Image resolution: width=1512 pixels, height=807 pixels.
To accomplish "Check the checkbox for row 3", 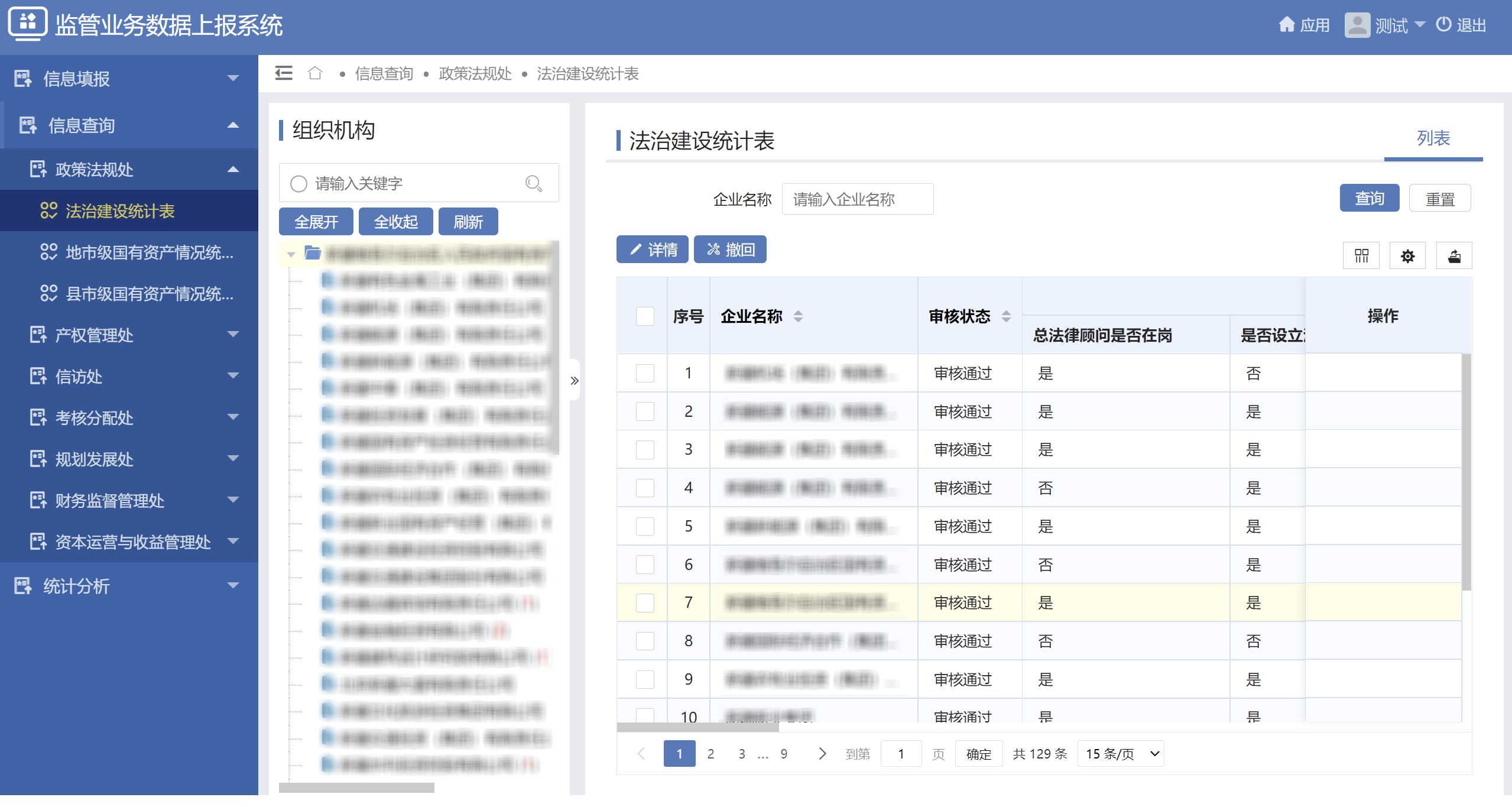I will (645, 449).
